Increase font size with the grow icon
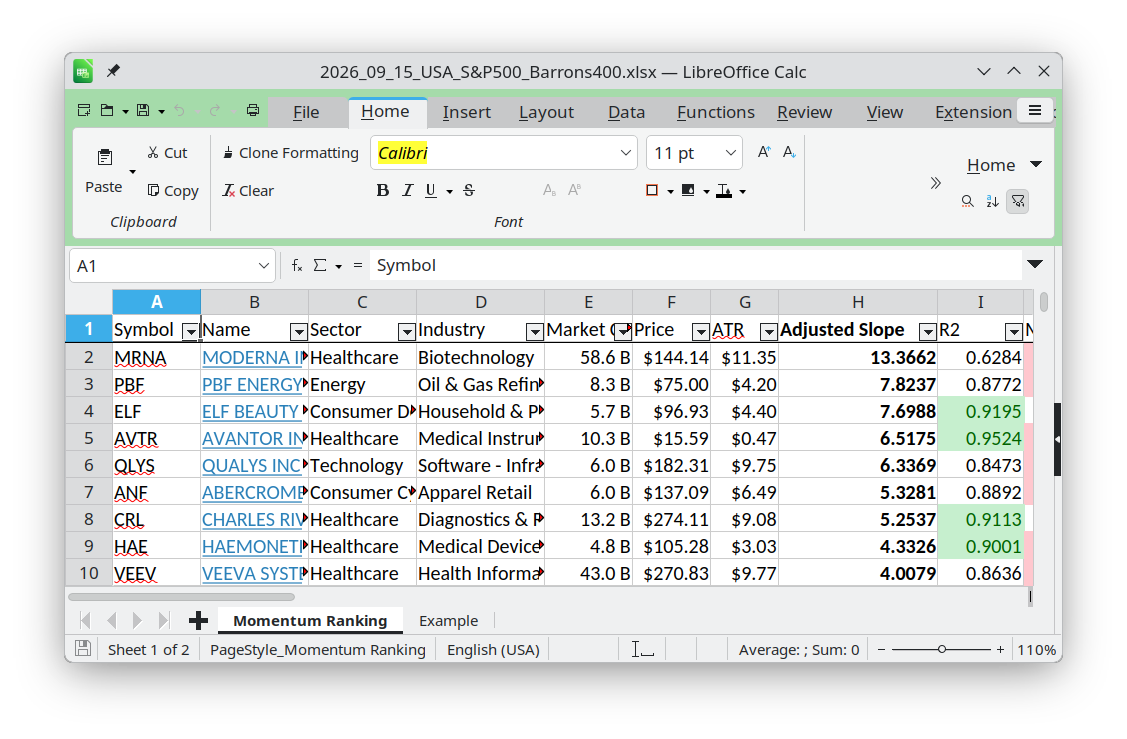 (764, 152)
